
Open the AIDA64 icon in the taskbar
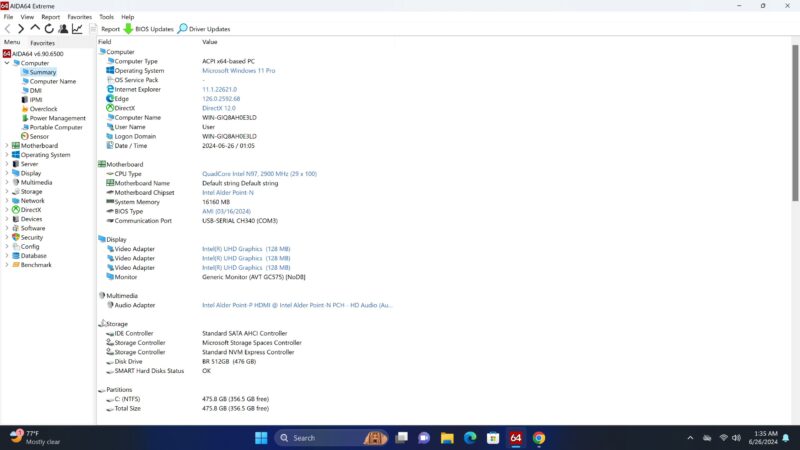pos(516,438)
